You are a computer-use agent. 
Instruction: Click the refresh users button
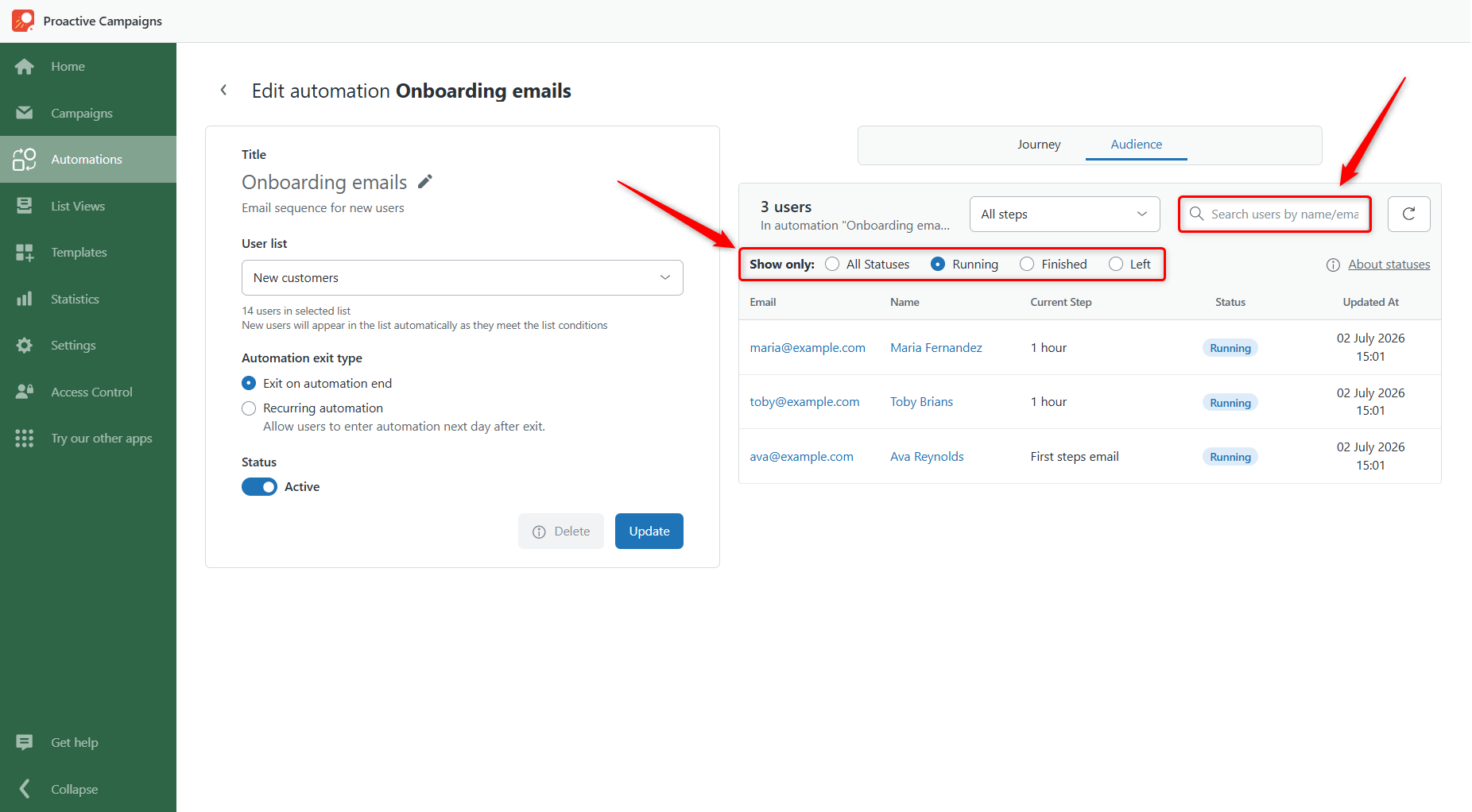point(1408,215)
